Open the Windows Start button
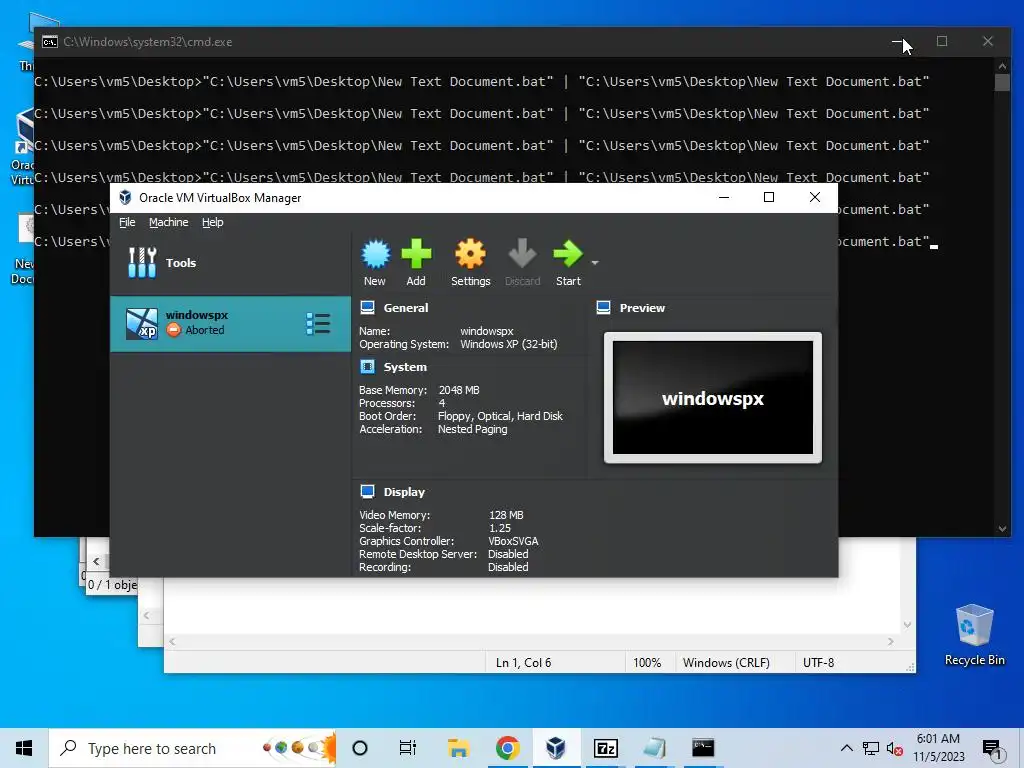 tap(24, 748)
